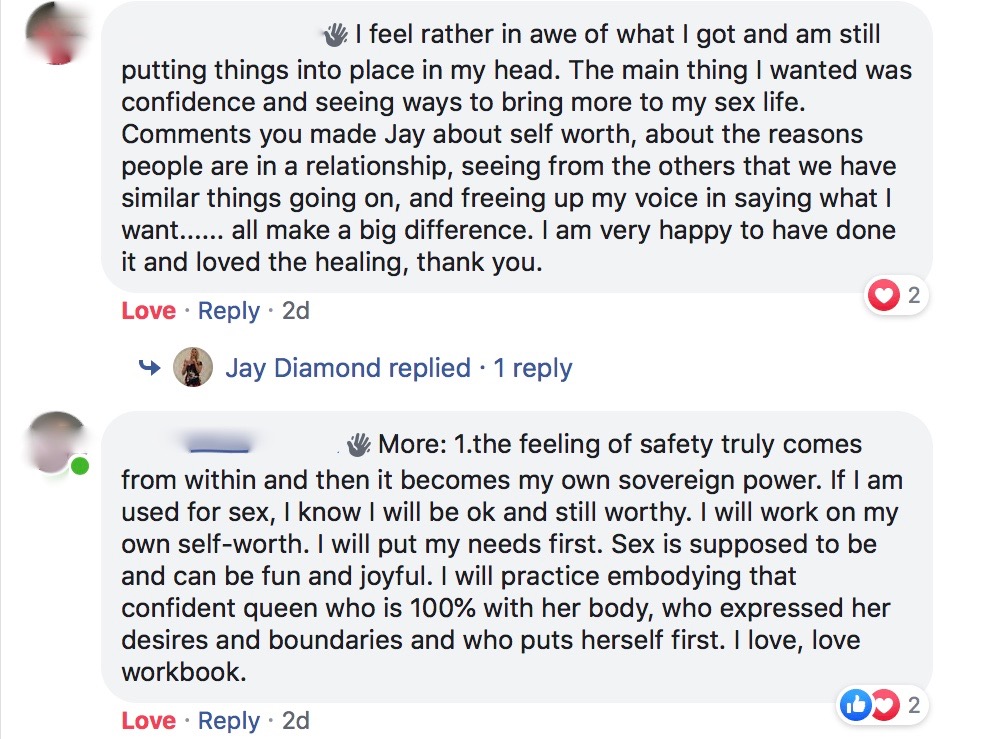Click the blurred name in second comment
This screenshot has width=996, height=739.
[x=218, y=442]
